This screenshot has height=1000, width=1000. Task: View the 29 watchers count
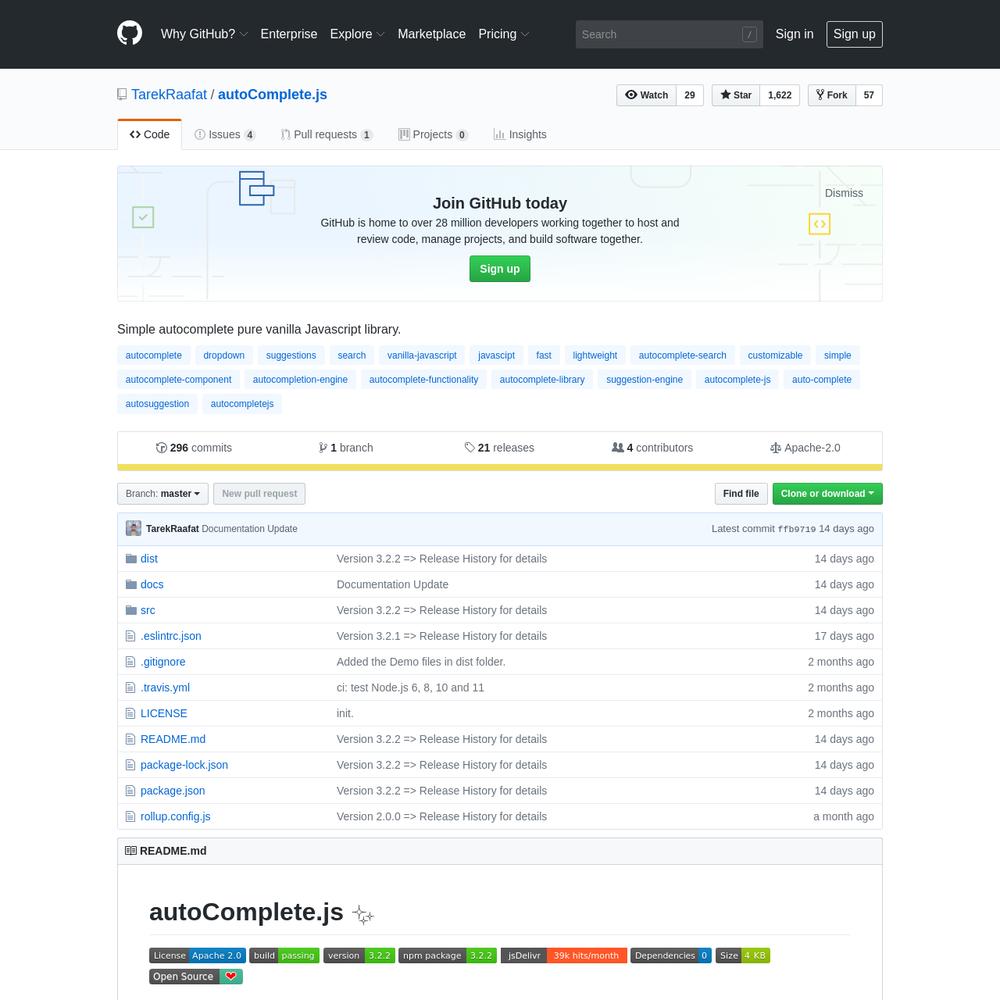pyautogui.click(x=689, y=95)
